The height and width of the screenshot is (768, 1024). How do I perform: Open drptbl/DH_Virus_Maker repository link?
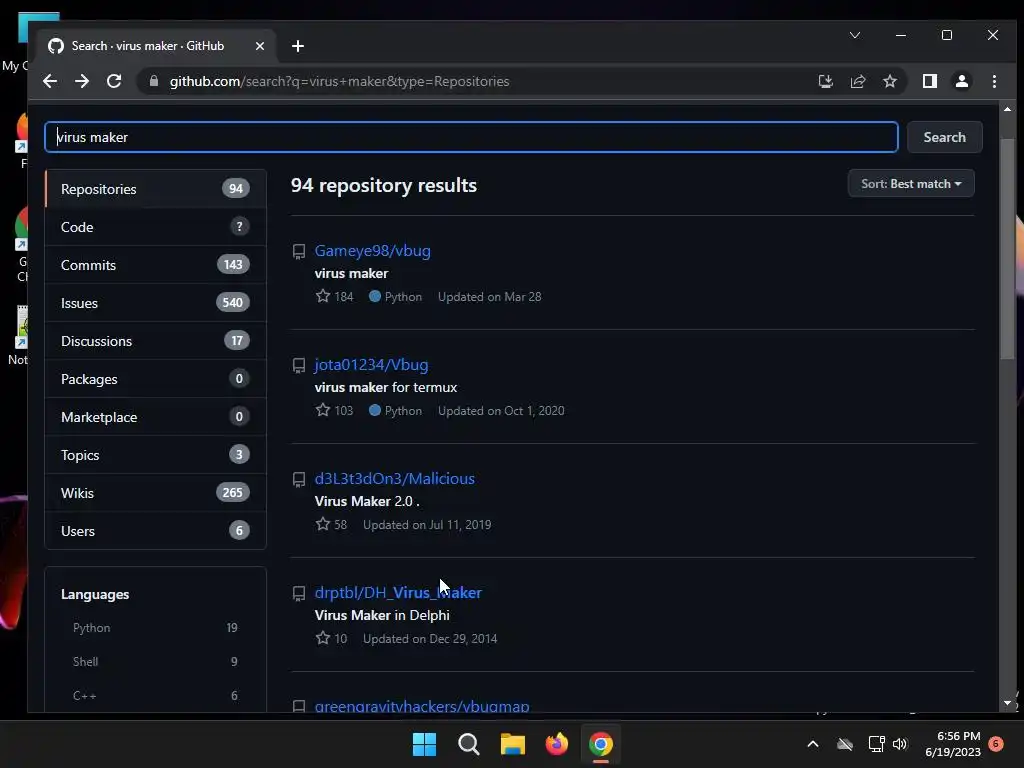(398, 592)
